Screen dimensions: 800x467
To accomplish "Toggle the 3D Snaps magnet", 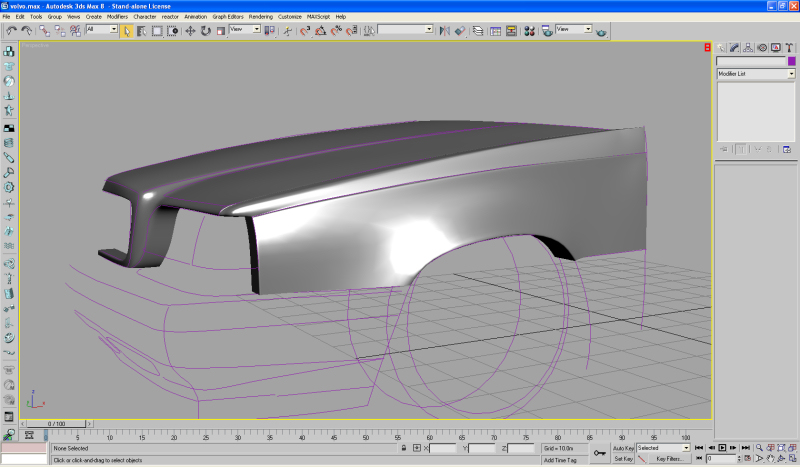I will tap(305, 31).
